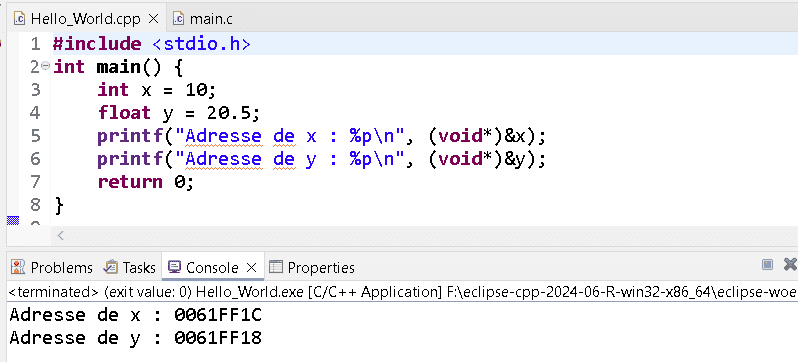Screen dimensions: 798x362
Task: Collapse the main function fold marker
Action: (x=45, y=66)
